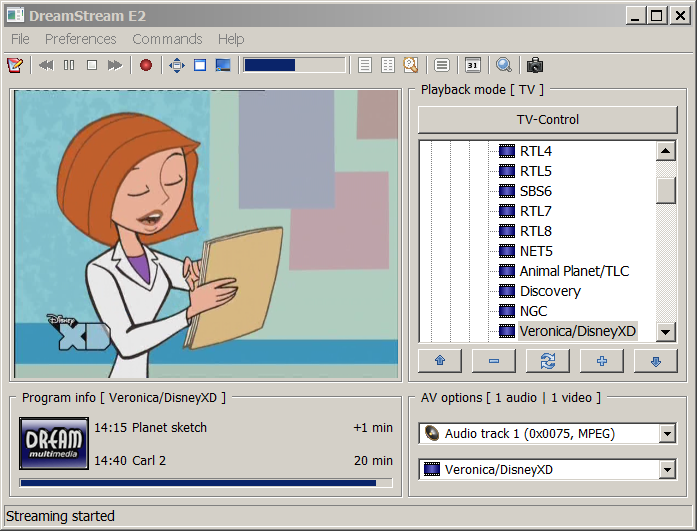The height and width of the screenshot is (531, 697).
Task: Open the Commands menu
Action: (167, 39)
